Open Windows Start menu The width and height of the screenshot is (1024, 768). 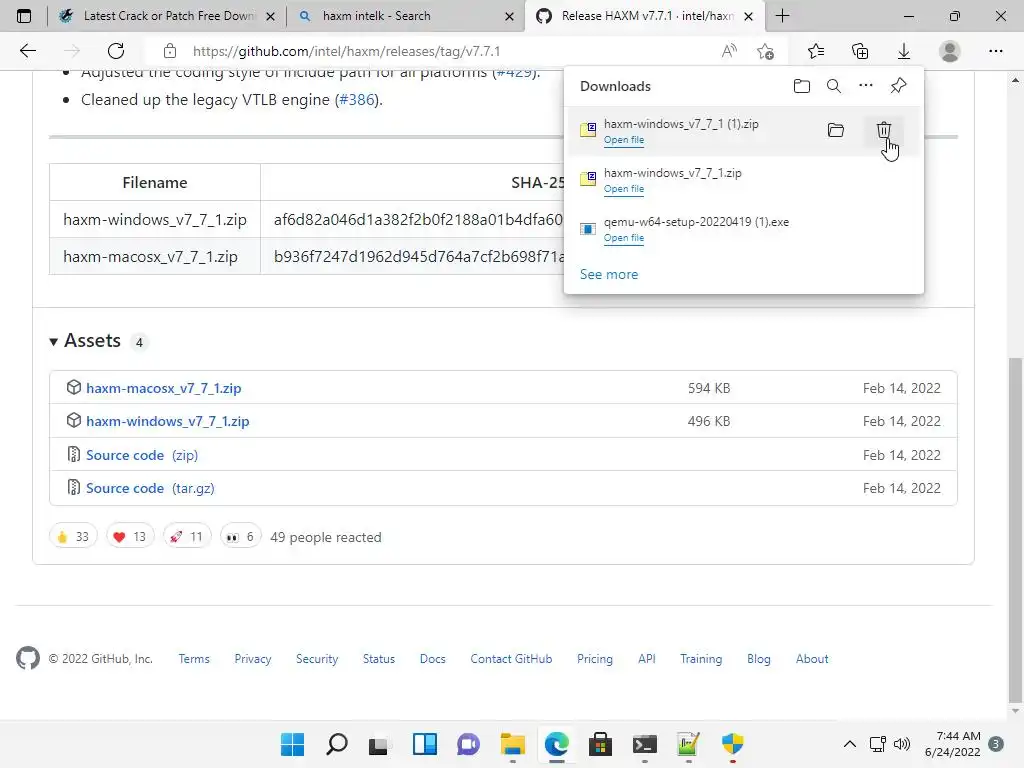292,744
